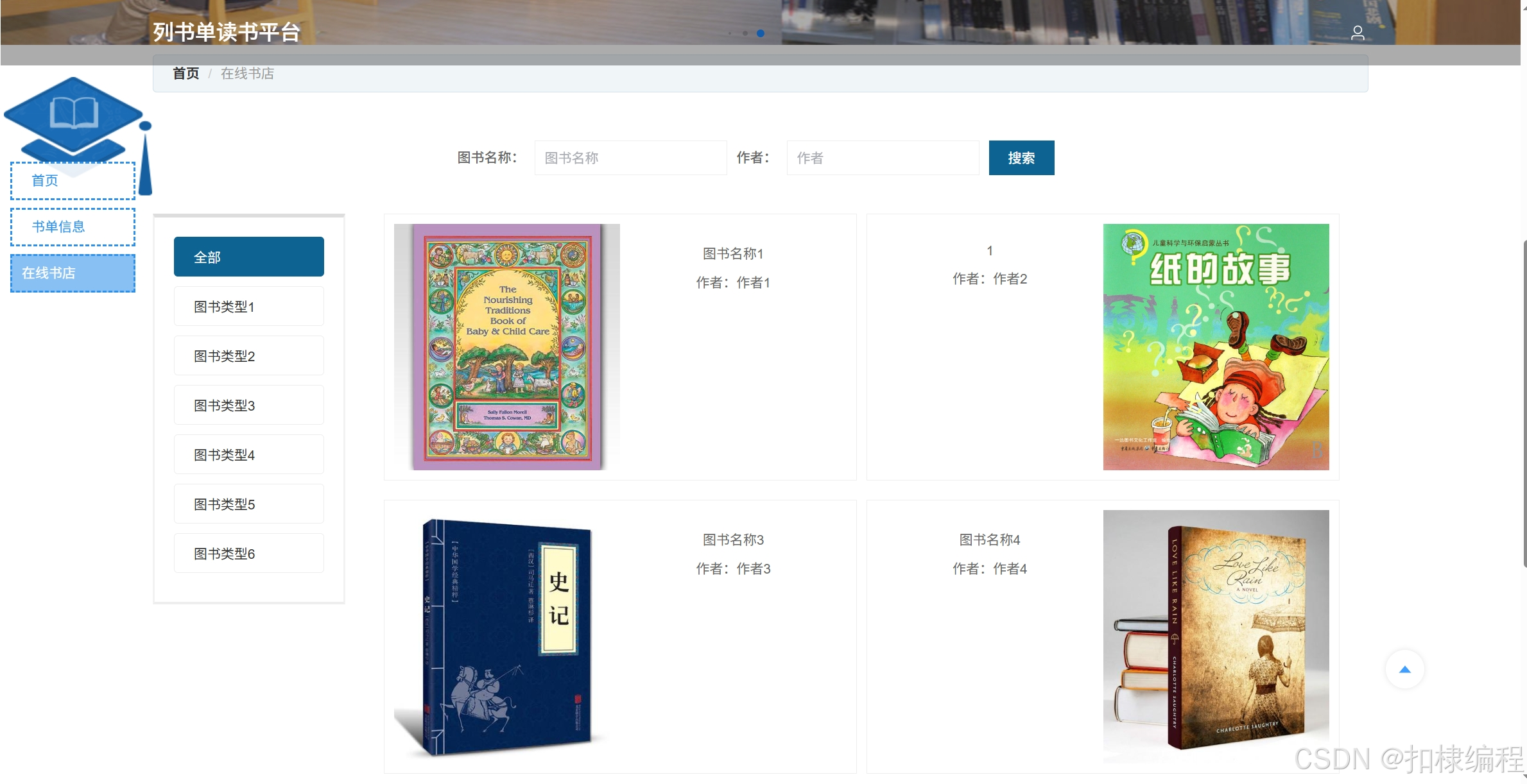
Task: Filter by 图书类型6 category
Action: [x=249, y=553]
